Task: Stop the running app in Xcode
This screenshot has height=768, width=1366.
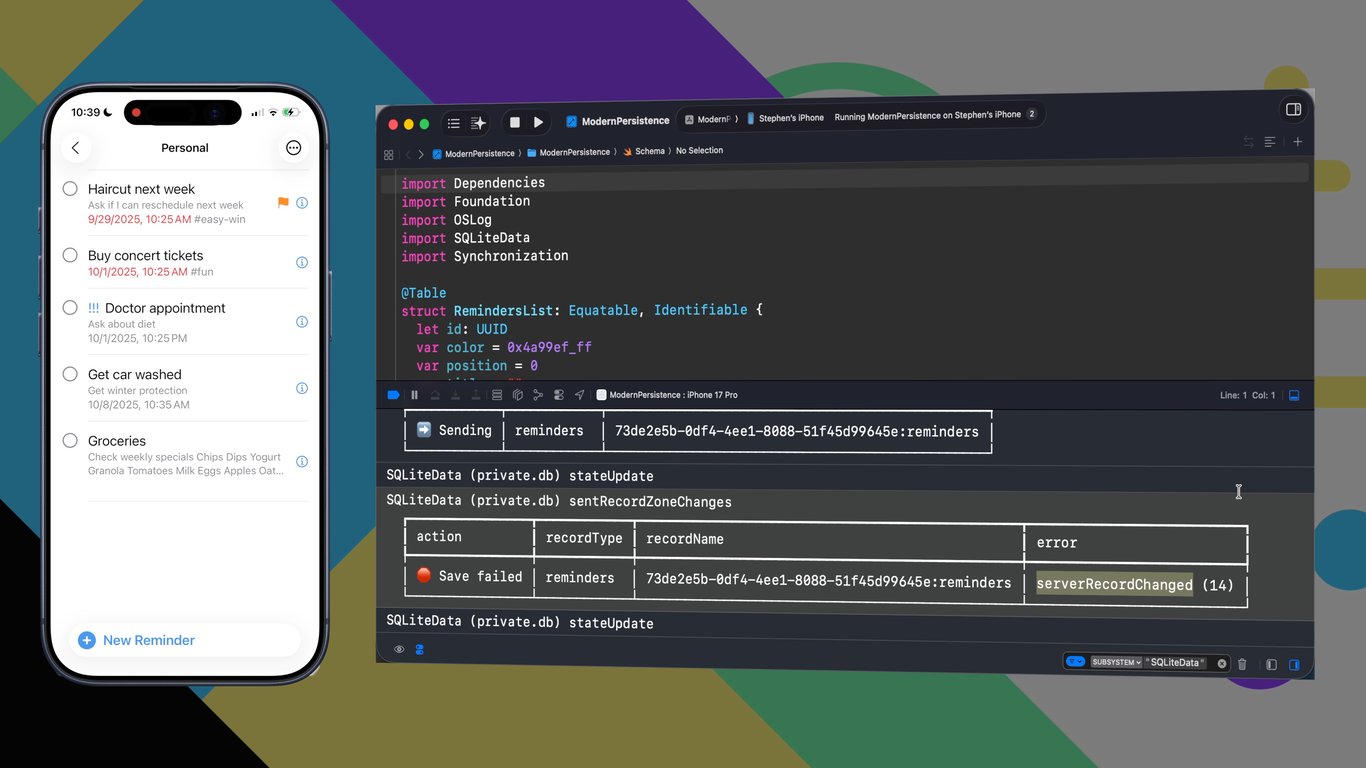Action: (x=515, y=122)
